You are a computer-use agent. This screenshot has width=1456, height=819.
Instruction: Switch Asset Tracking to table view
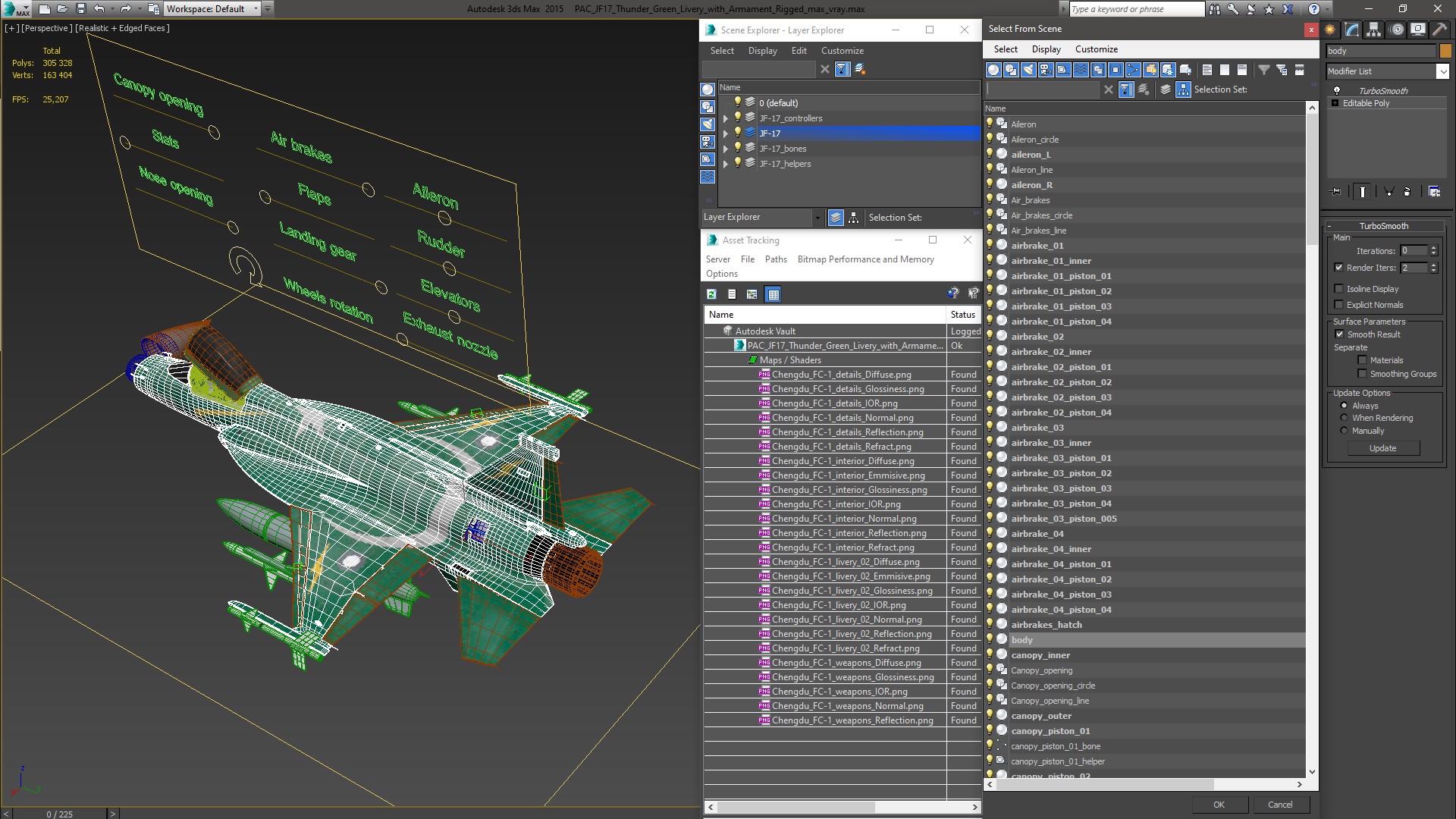click(x=773, y=294)
